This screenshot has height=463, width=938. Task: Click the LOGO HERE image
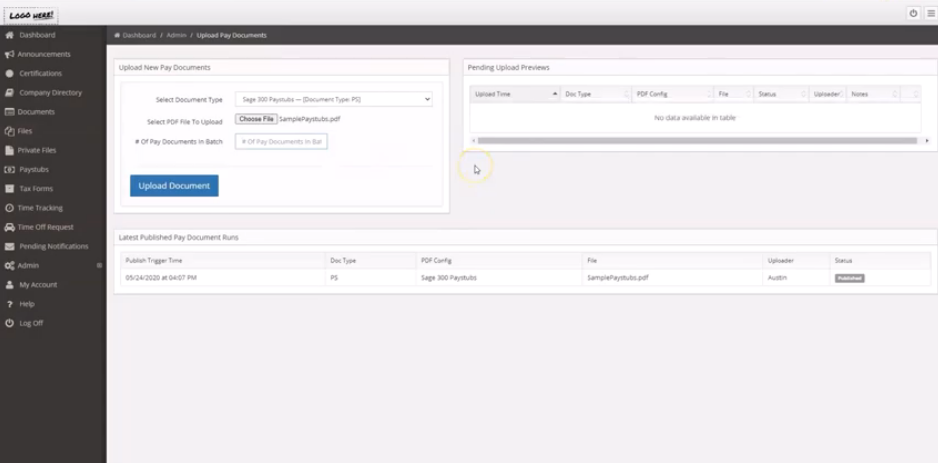(31, 15)
